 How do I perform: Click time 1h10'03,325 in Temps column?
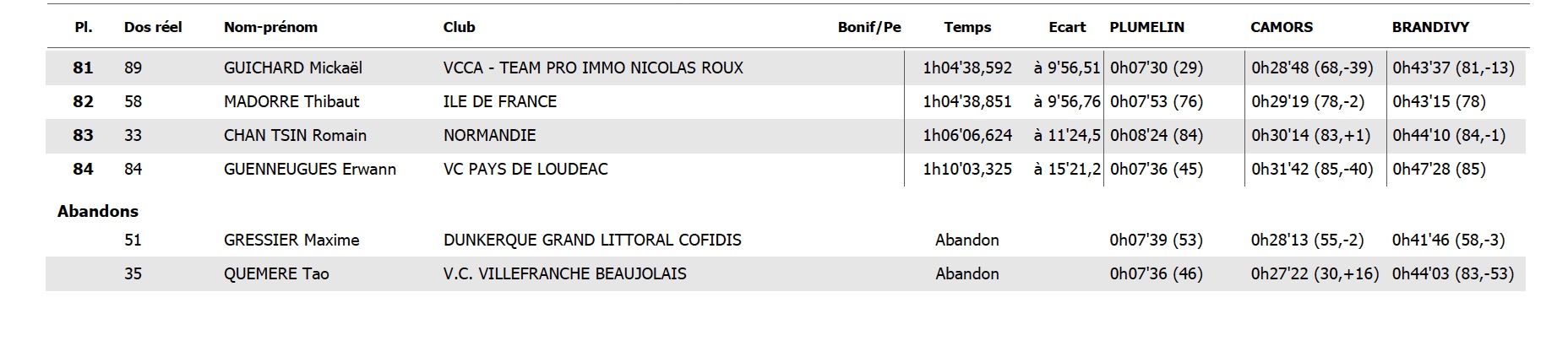[x=967, y=169]
